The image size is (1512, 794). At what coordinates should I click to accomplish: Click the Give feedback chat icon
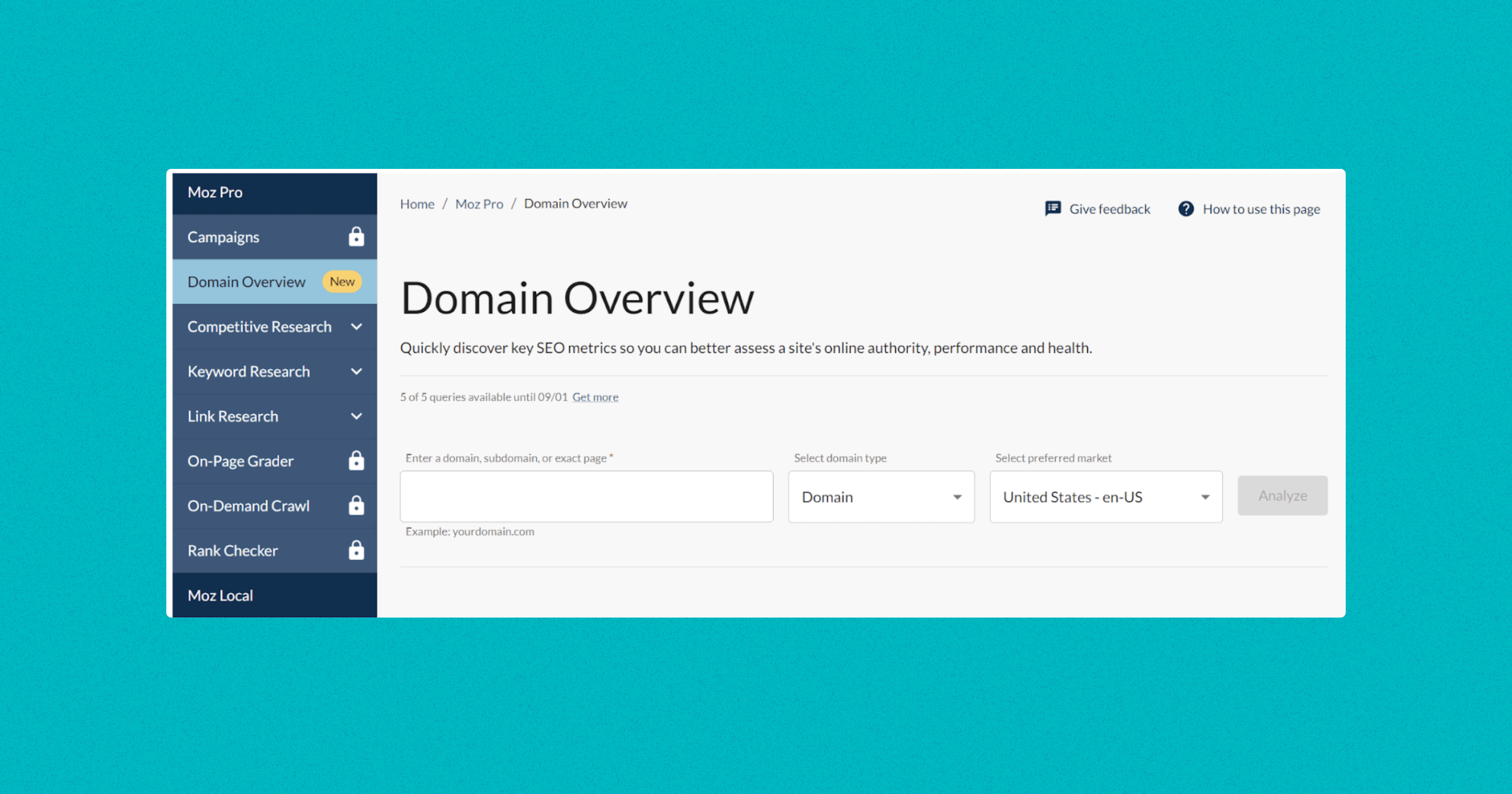[1053, 209]
